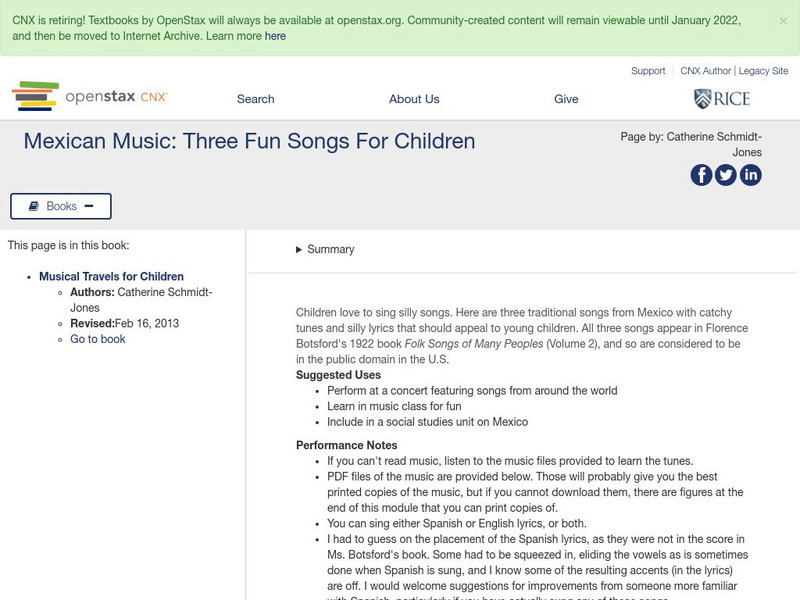
Task: Share page on LinkedIn icon
Action: [750, 175]
